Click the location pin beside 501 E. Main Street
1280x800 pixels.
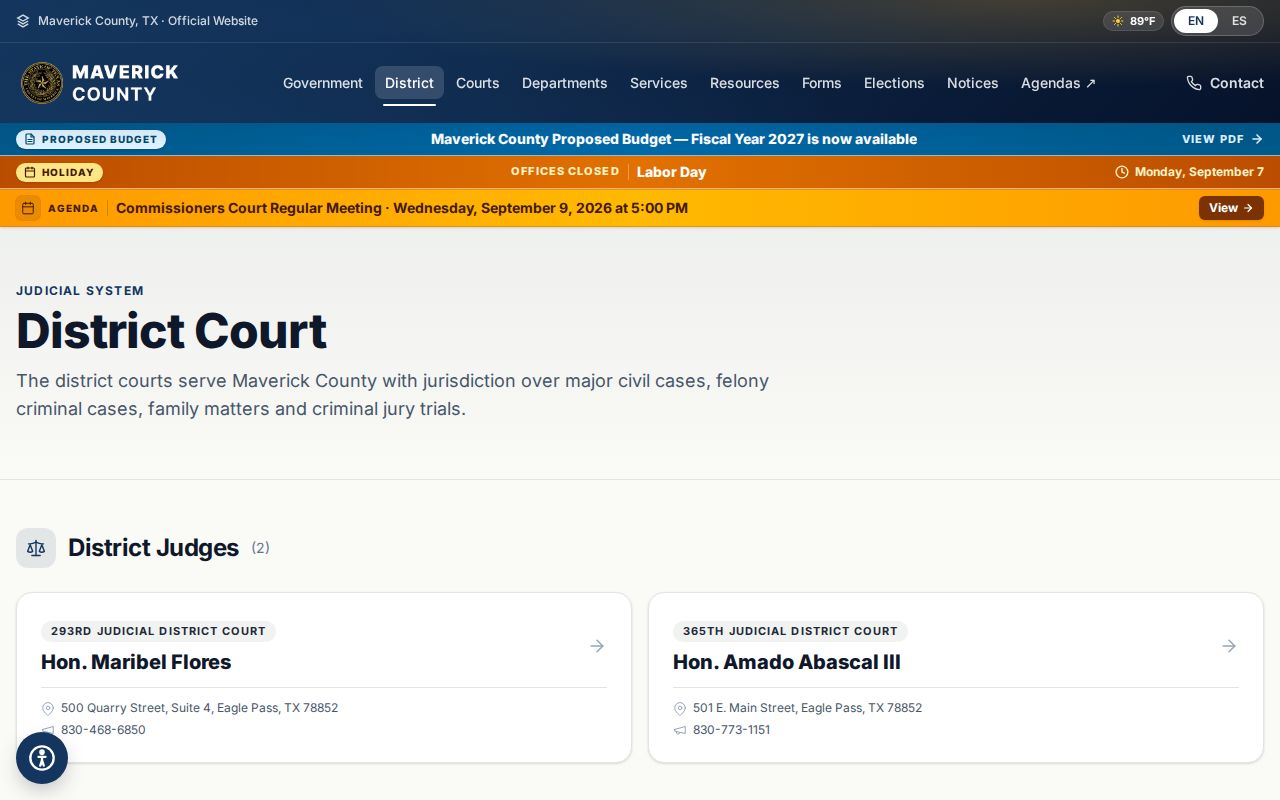pos(680,708)
